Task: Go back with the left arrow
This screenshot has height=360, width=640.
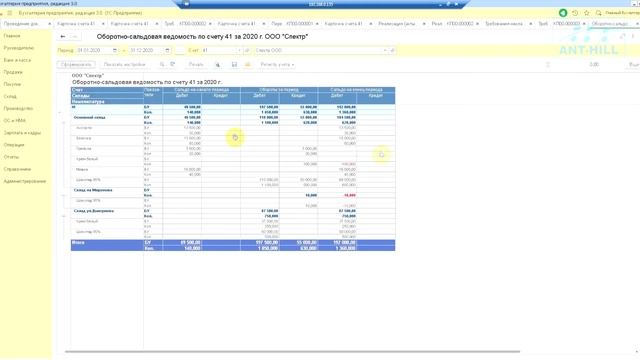Action: click(x=63, y=36)
